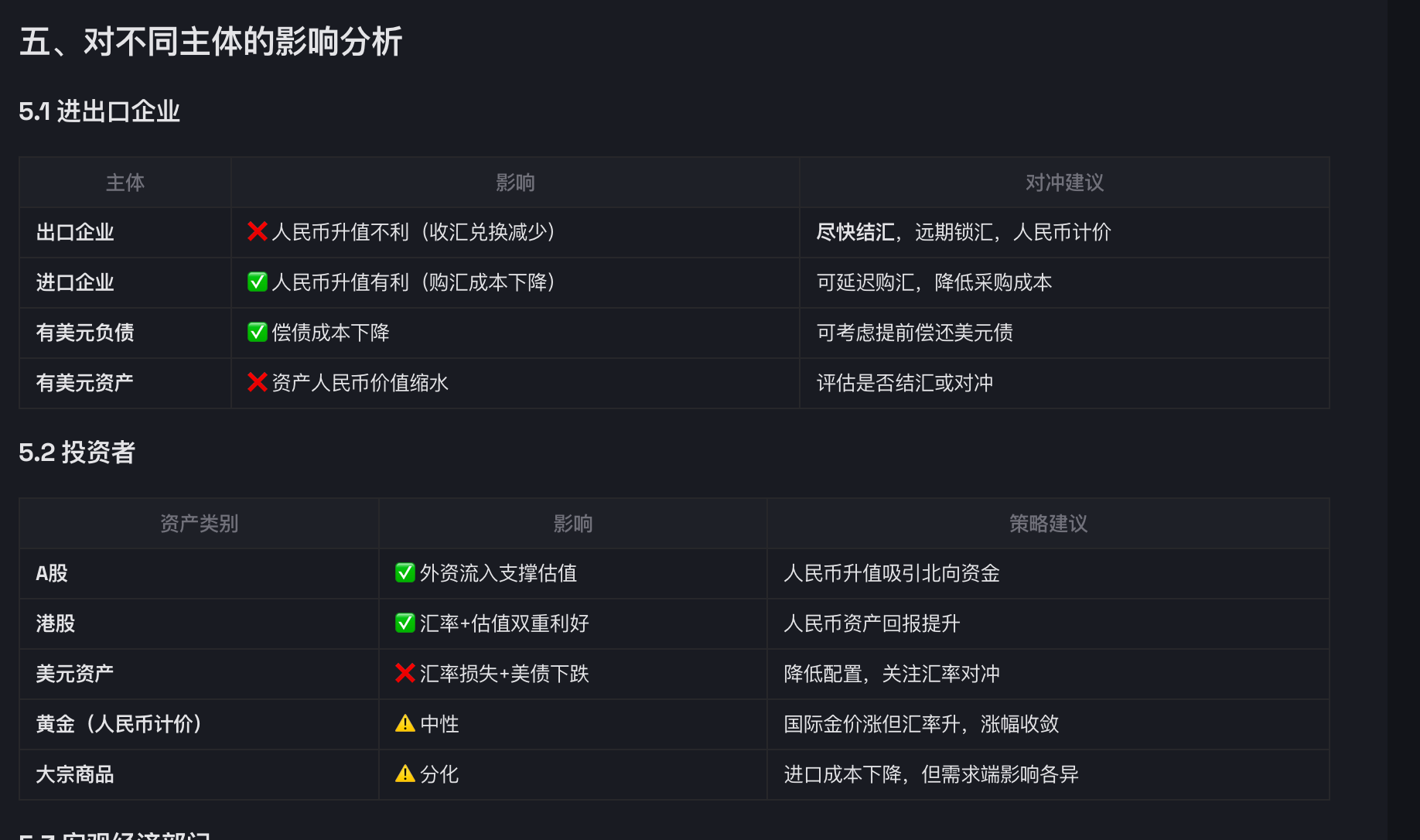Click the 可考虑提前偿还美元债 cell
1420x840 pixels.
point(915,333)
